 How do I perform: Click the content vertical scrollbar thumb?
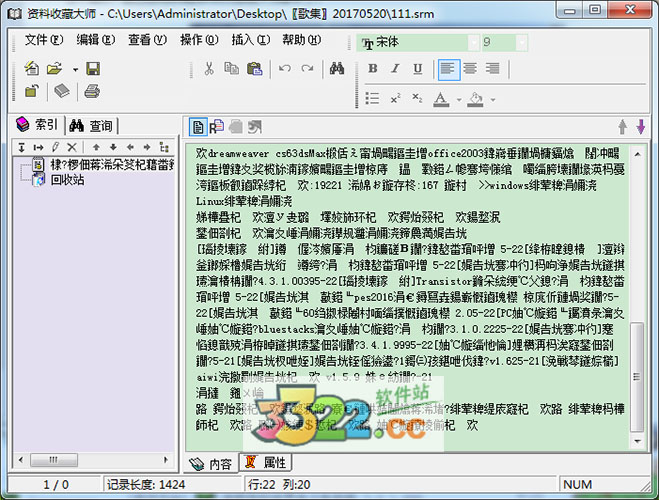[x=638, y=377]
